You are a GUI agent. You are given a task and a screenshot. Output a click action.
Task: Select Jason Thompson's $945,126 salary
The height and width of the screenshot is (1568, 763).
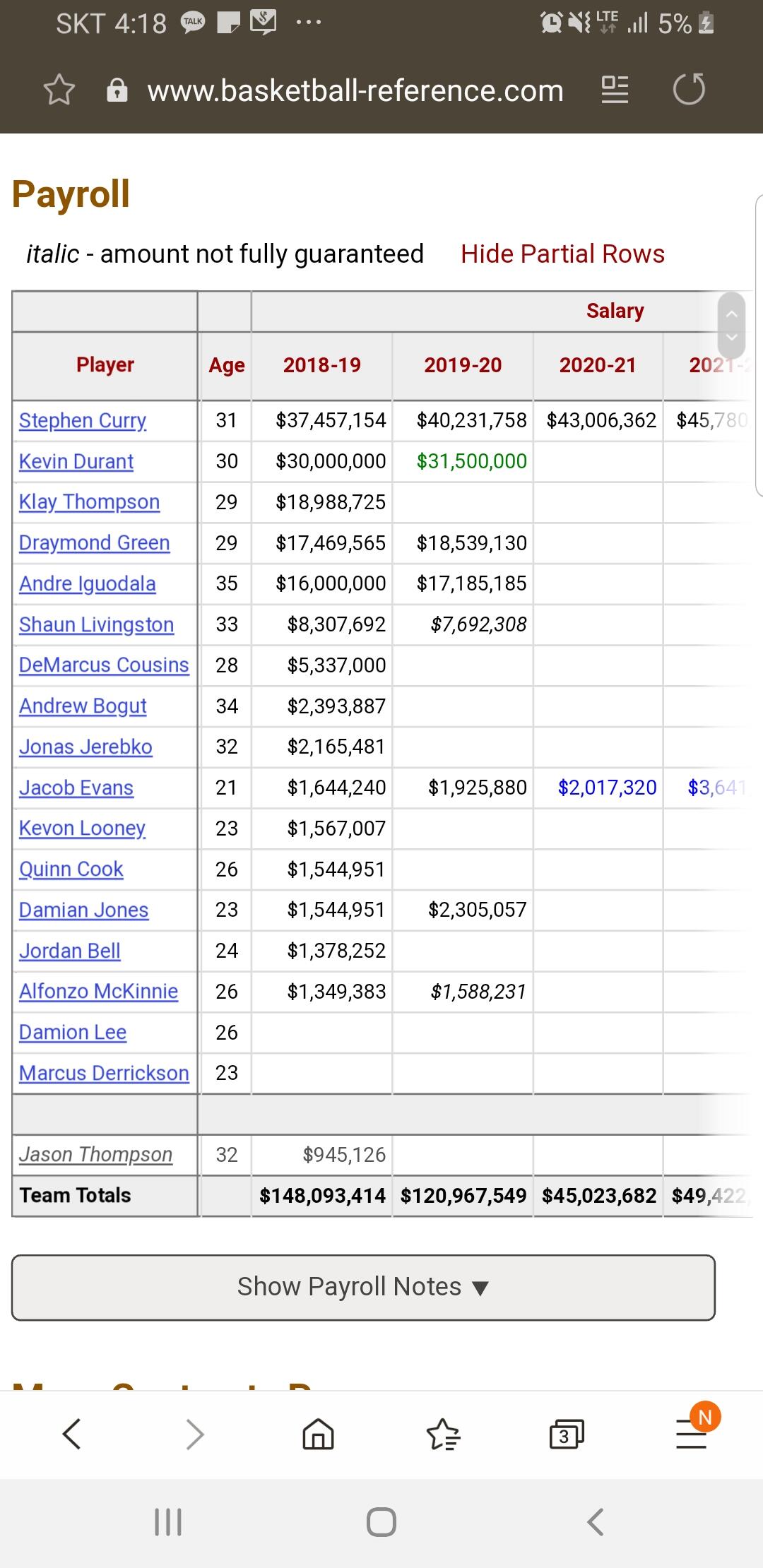click(x=344, y=1155)
